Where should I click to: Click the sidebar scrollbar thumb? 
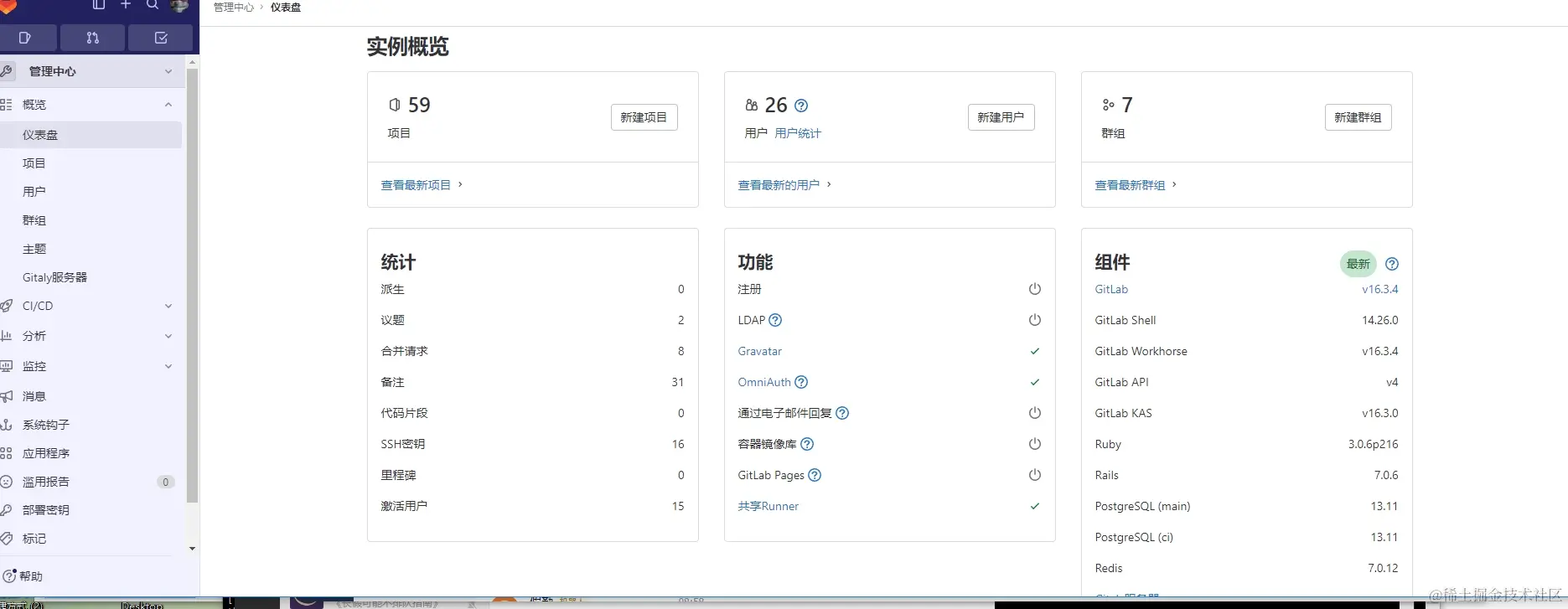click(193, 285)
